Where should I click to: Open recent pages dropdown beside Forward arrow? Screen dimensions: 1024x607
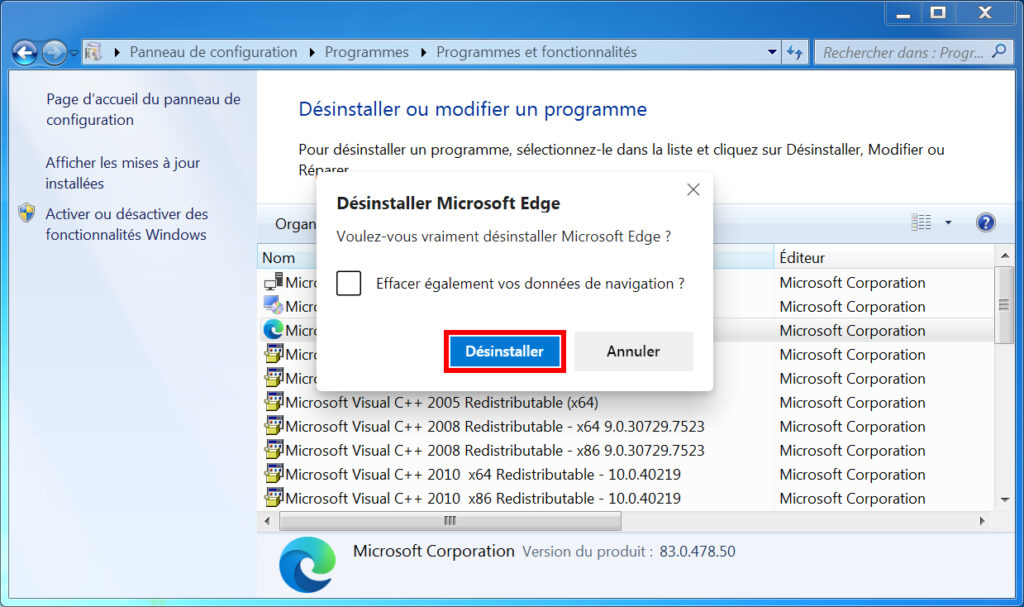(x=74, y=53)
